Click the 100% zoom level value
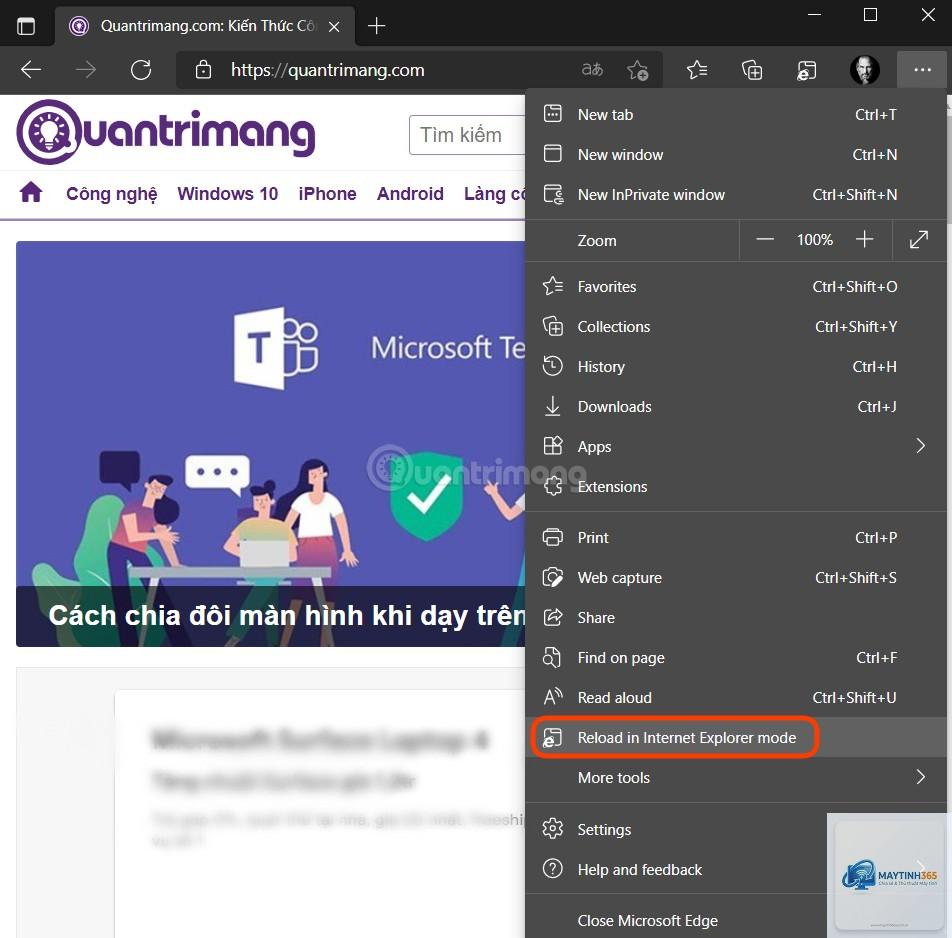The height and width of the screenshot is (938, 952). click(x=815, y=240)
